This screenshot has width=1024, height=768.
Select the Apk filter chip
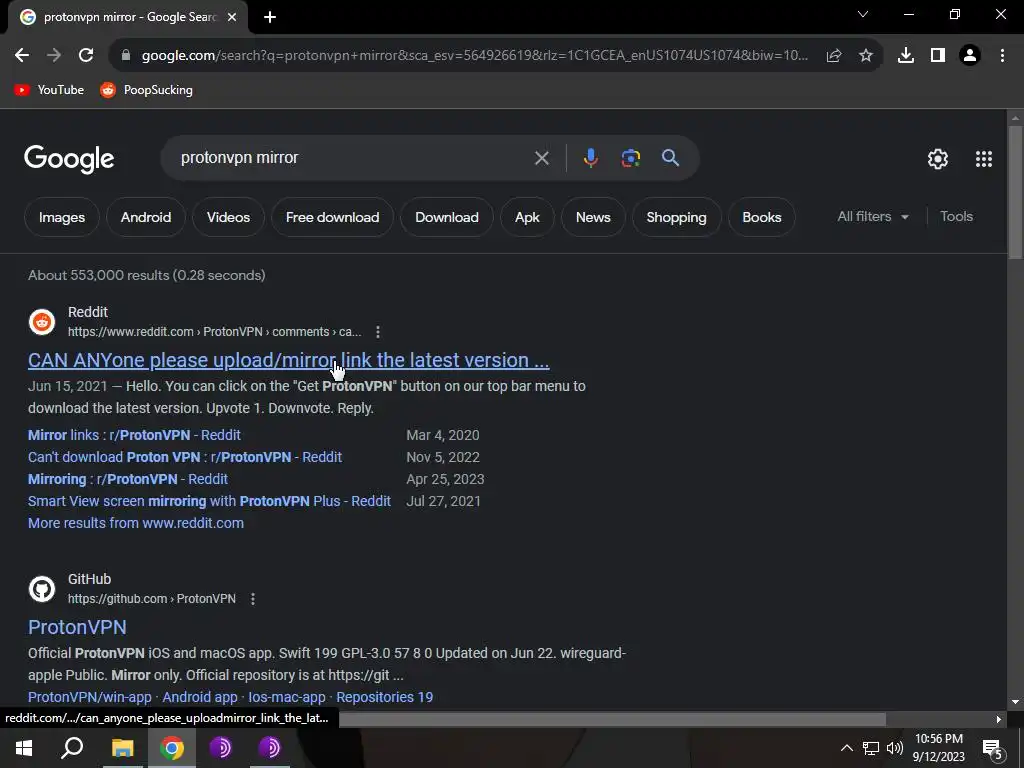point(527,217)
